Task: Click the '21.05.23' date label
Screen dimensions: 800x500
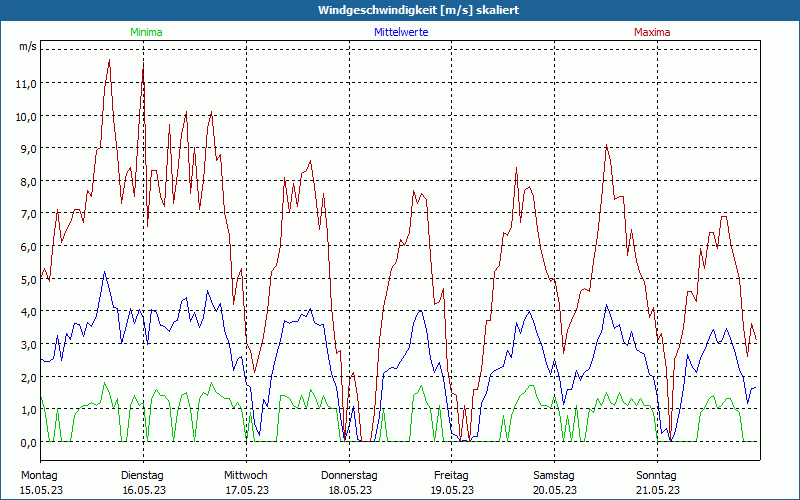Action: pyautogui.click(x=658, y=490)
